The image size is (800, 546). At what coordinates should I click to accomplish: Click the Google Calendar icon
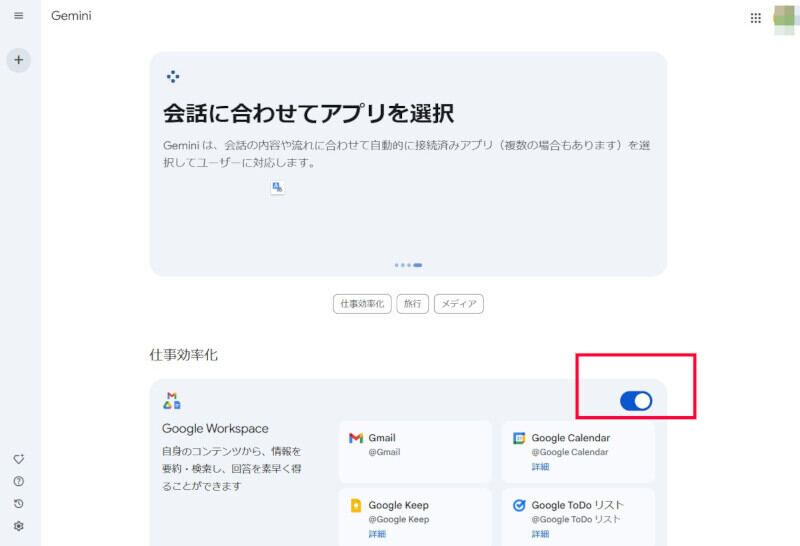coord(519,438)
